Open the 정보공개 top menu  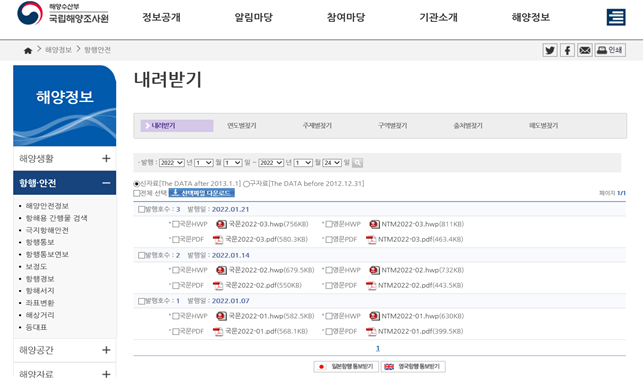pyautogui.click(x=161, y=17)
